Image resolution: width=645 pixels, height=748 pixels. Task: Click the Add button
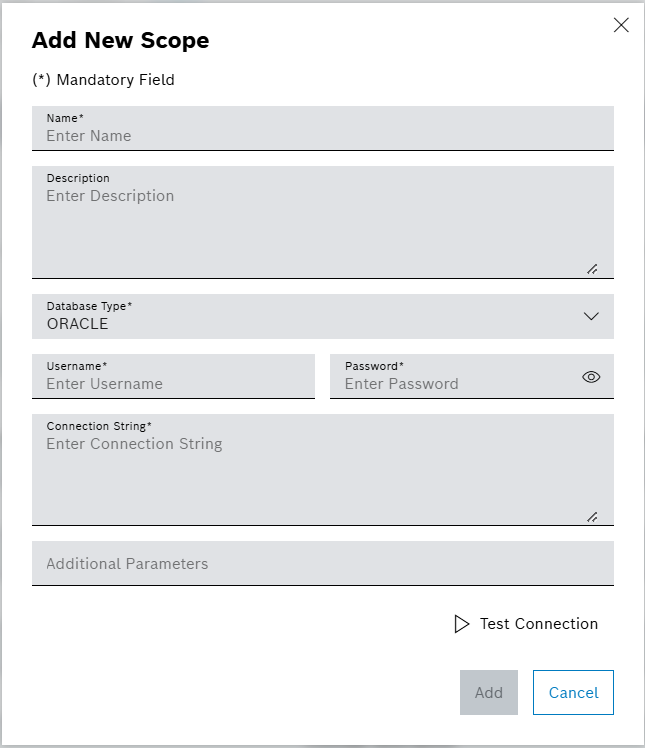489,692
